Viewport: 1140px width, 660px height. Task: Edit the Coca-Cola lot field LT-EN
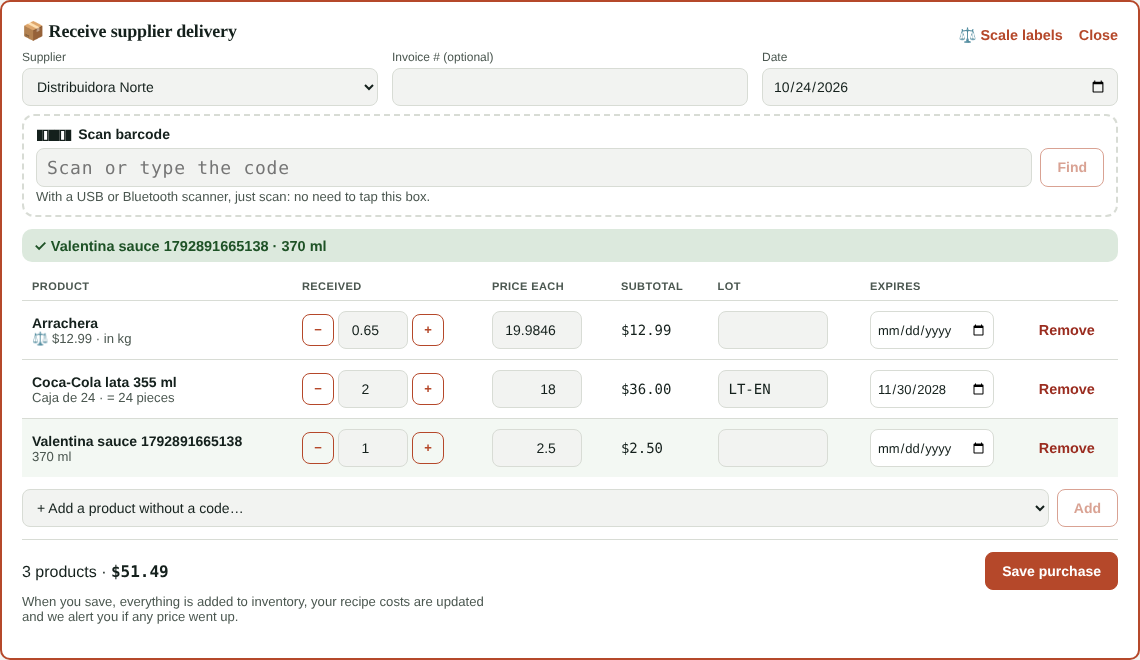773,389
